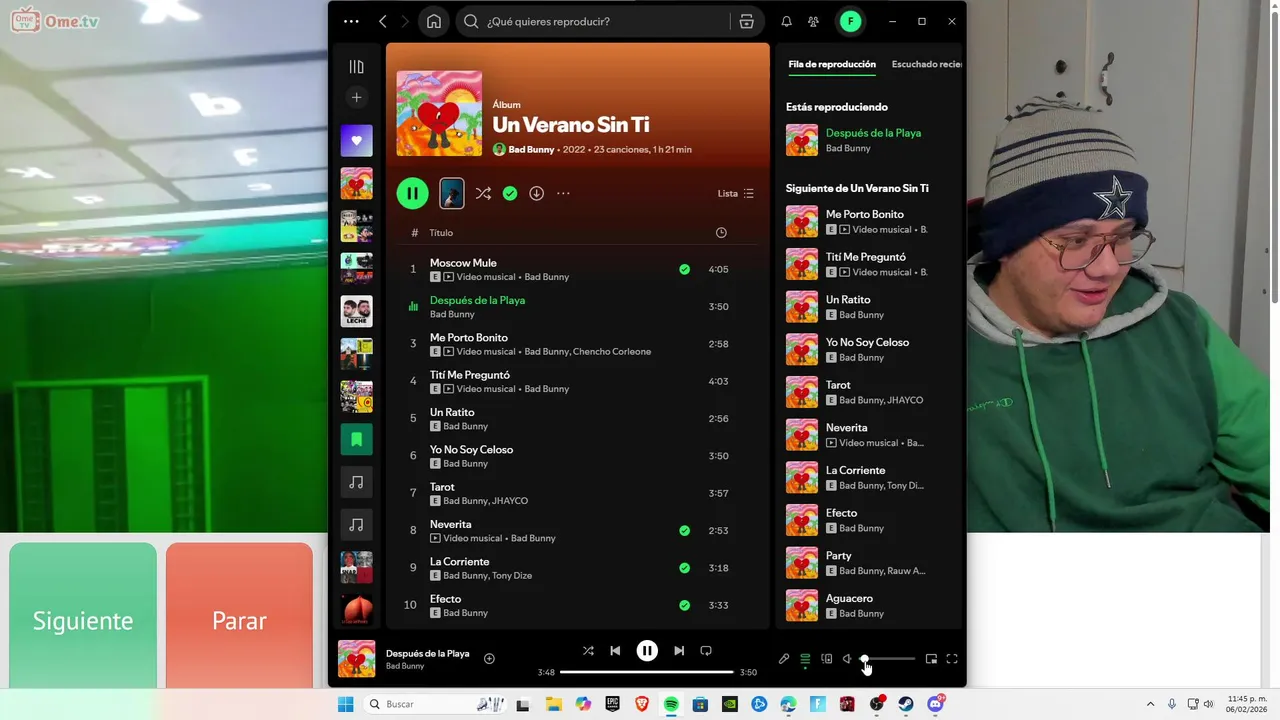The height and width of the screenshot is (720, 1280).
Task: Toggle shuffle in the bottom player
Action: click(588, 651)
